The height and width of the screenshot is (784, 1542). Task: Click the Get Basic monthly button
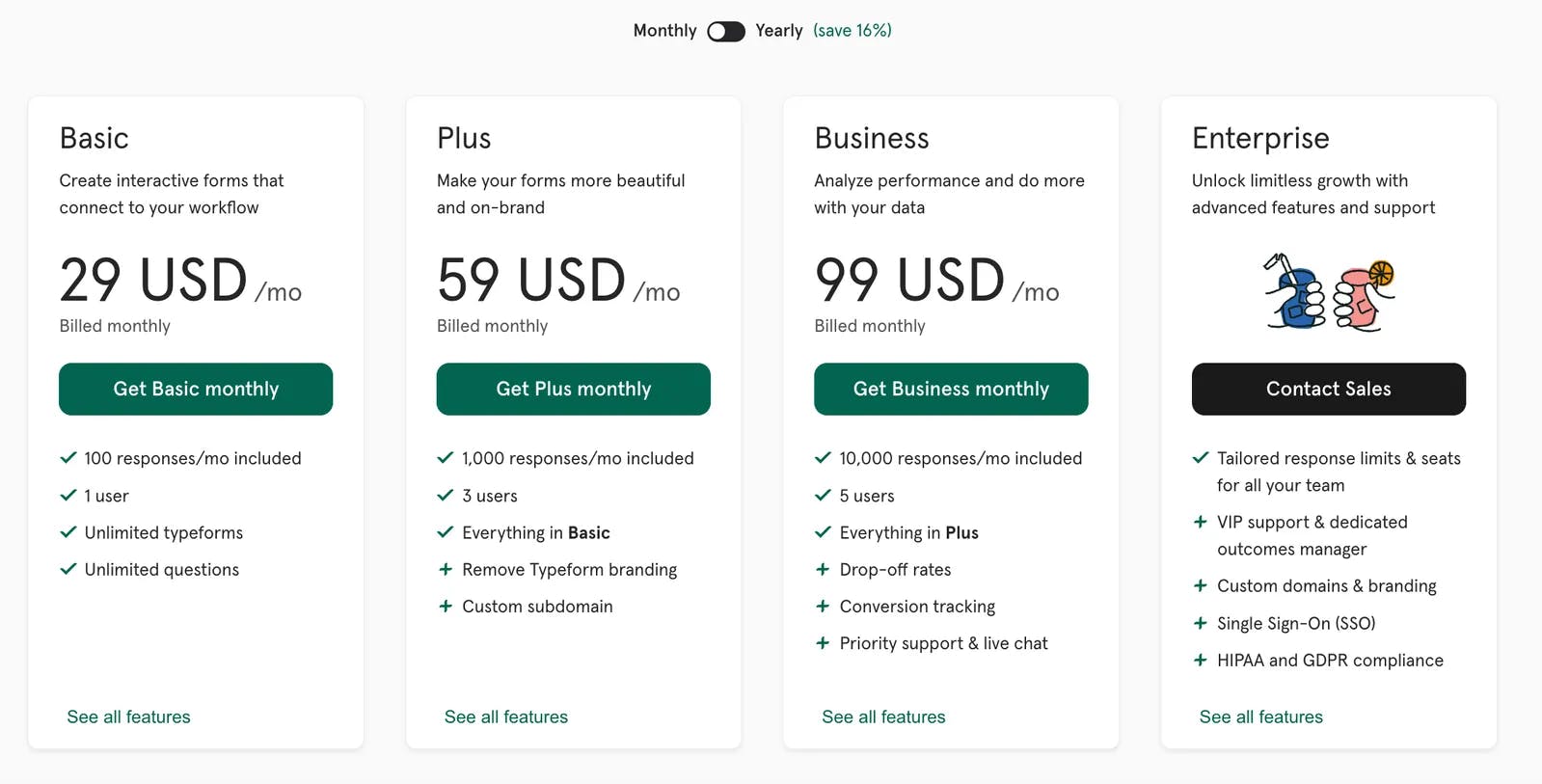click(x=196, y=390)
